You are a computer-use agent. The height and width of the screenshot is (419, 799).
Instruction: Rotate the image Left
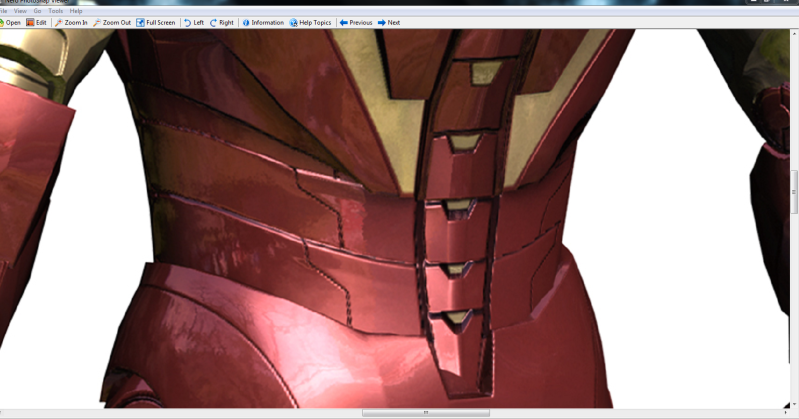pos(194,22)
